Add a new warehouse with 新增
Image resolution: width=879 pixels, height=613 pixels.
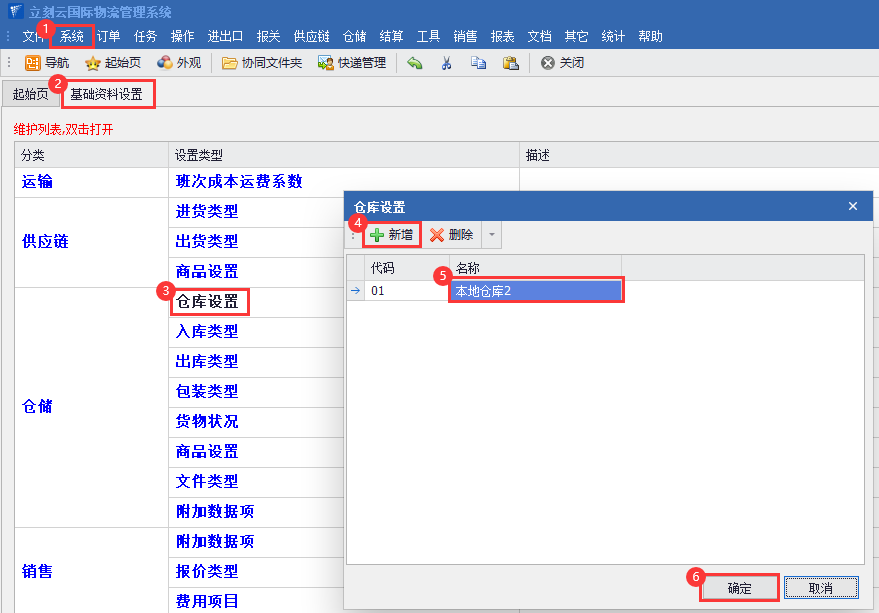[391, 235]
